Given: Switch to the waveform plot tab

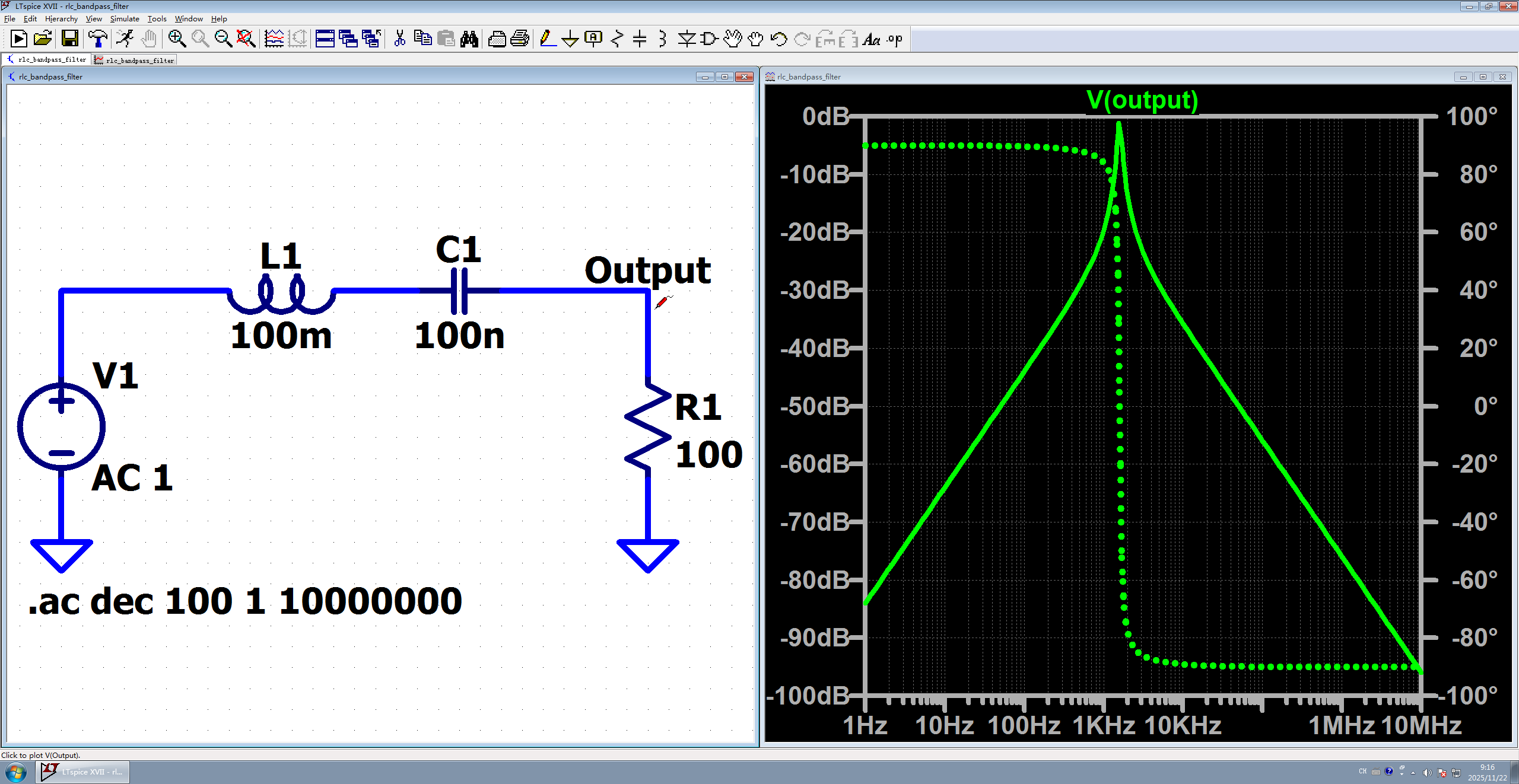Looking at the screenshot, I should pyautogui.click(x=135, y=60).
